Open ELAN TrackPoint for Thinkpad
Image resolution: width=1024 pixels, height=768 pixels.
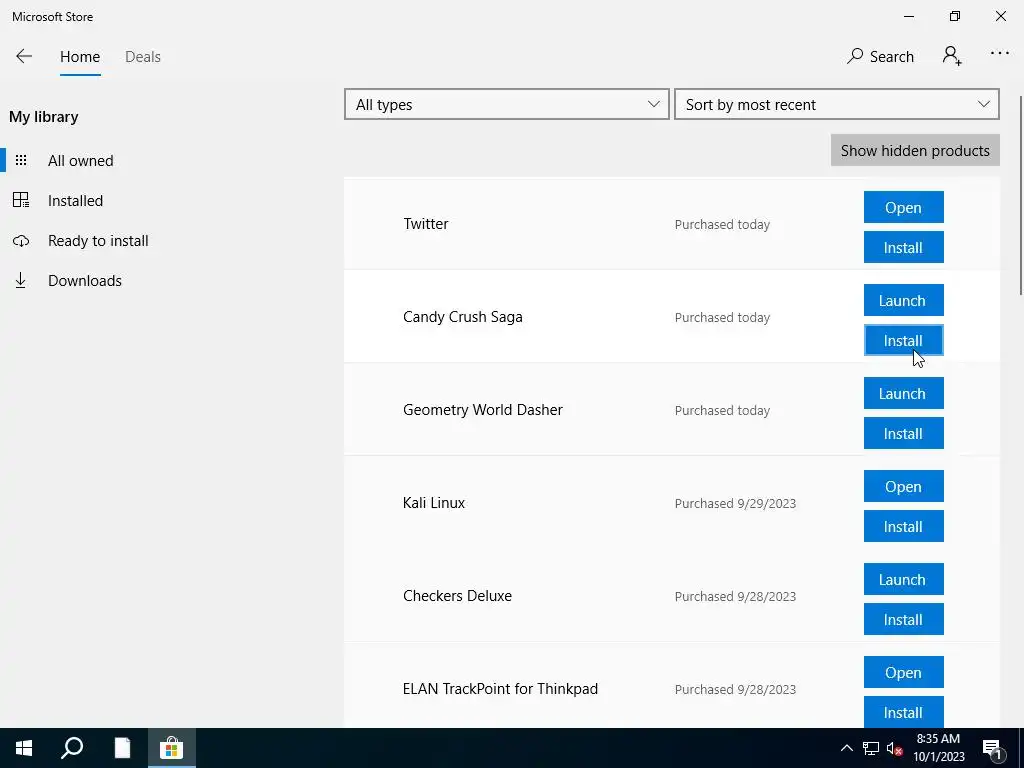[x=903, y=673]
